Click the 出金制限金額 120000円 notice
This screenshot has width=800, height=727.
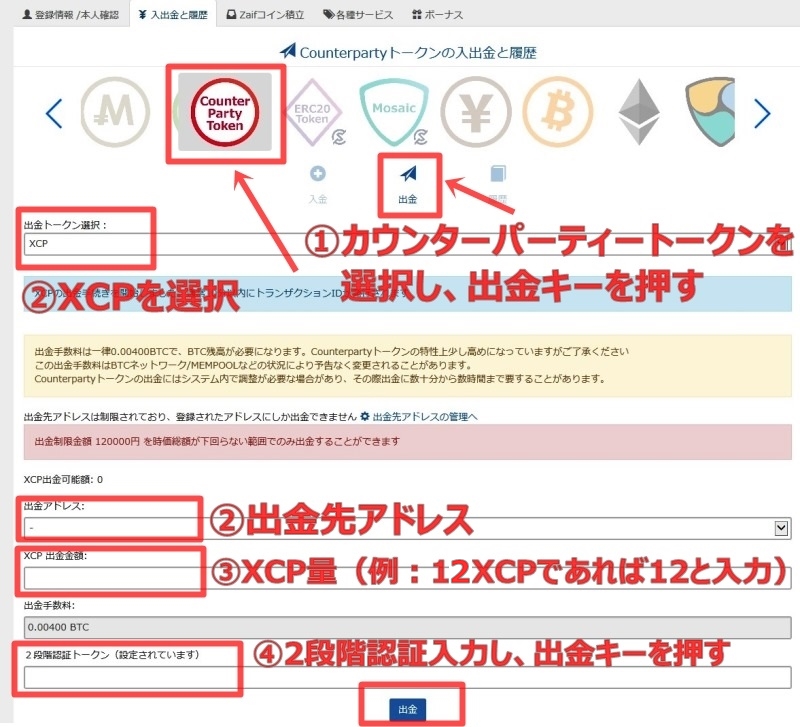point(408,441)
